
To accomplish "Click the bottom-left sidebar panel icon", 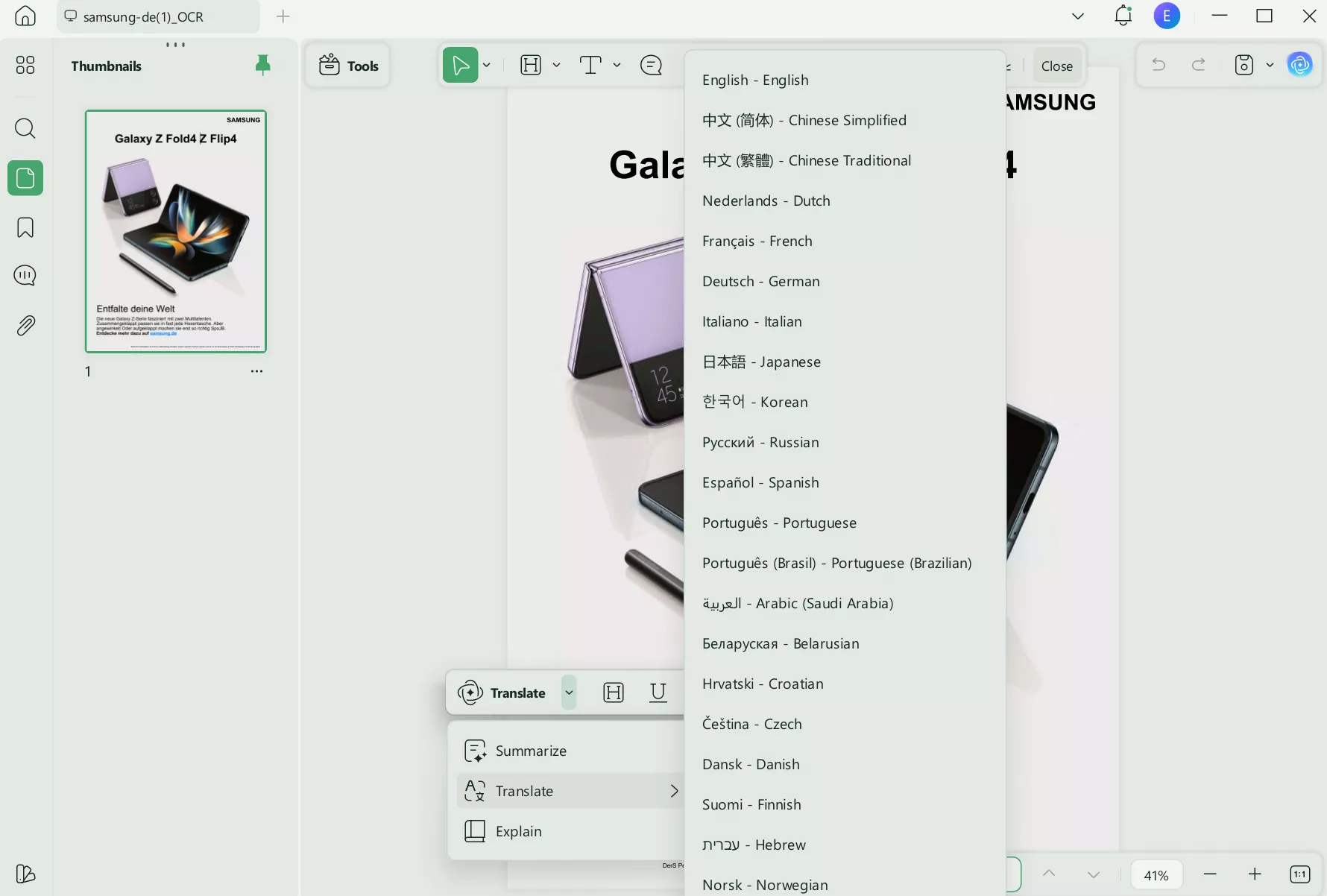I will pyautogui.click(x=25, y=873).
